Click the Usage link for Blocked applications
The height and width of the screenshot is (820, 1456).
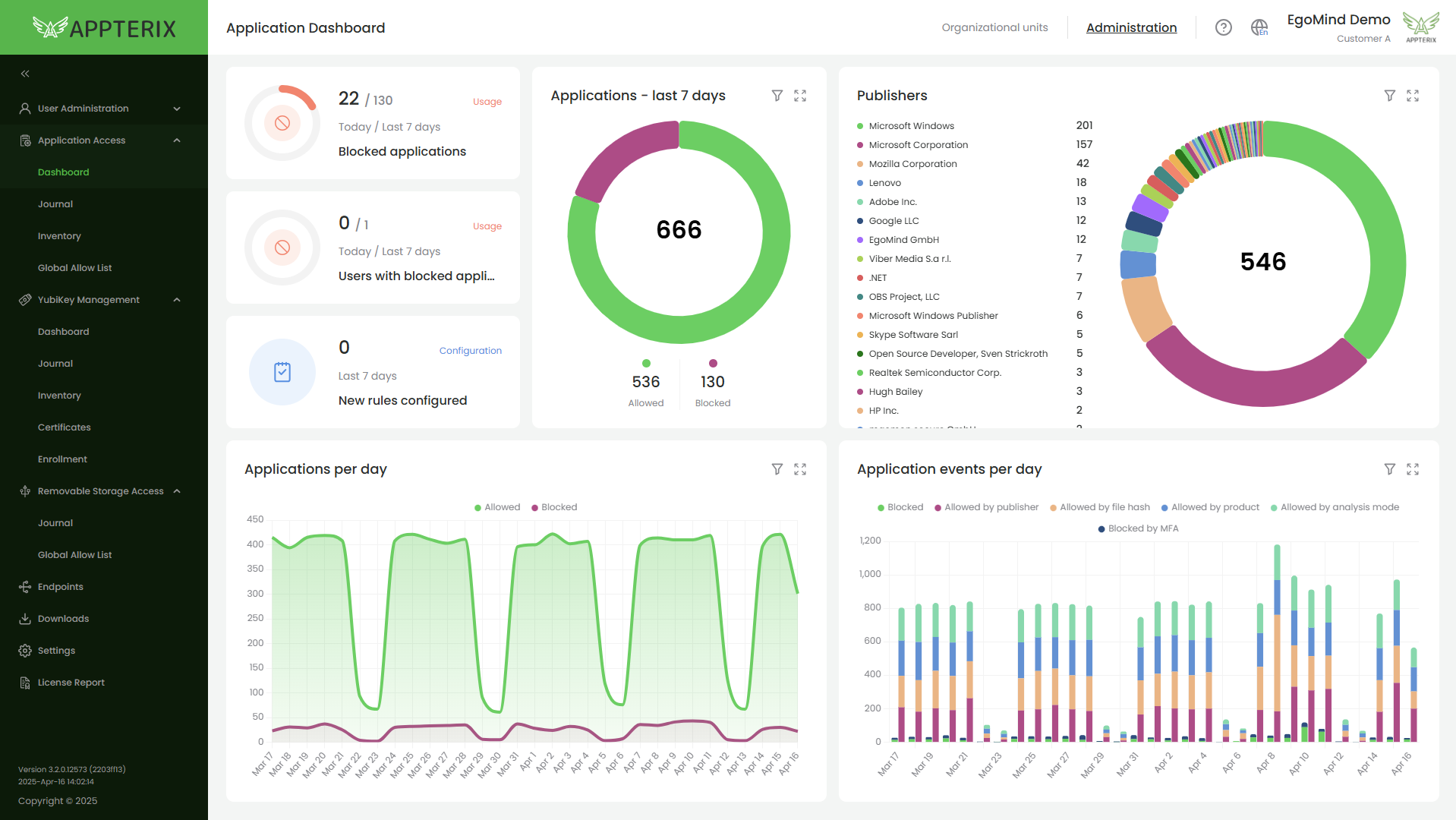click(487, 102)
